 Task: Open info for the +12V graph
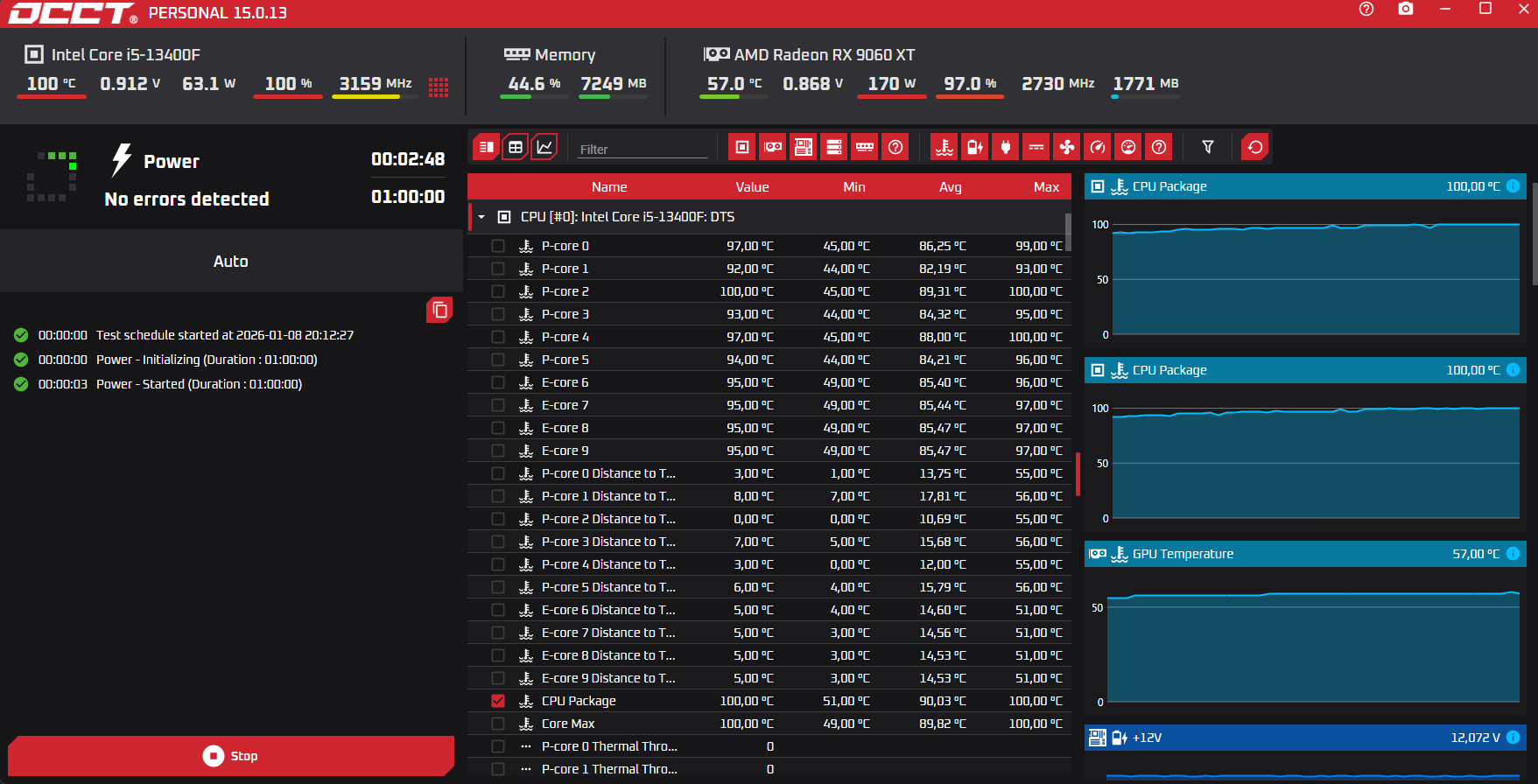[1513, 738]
